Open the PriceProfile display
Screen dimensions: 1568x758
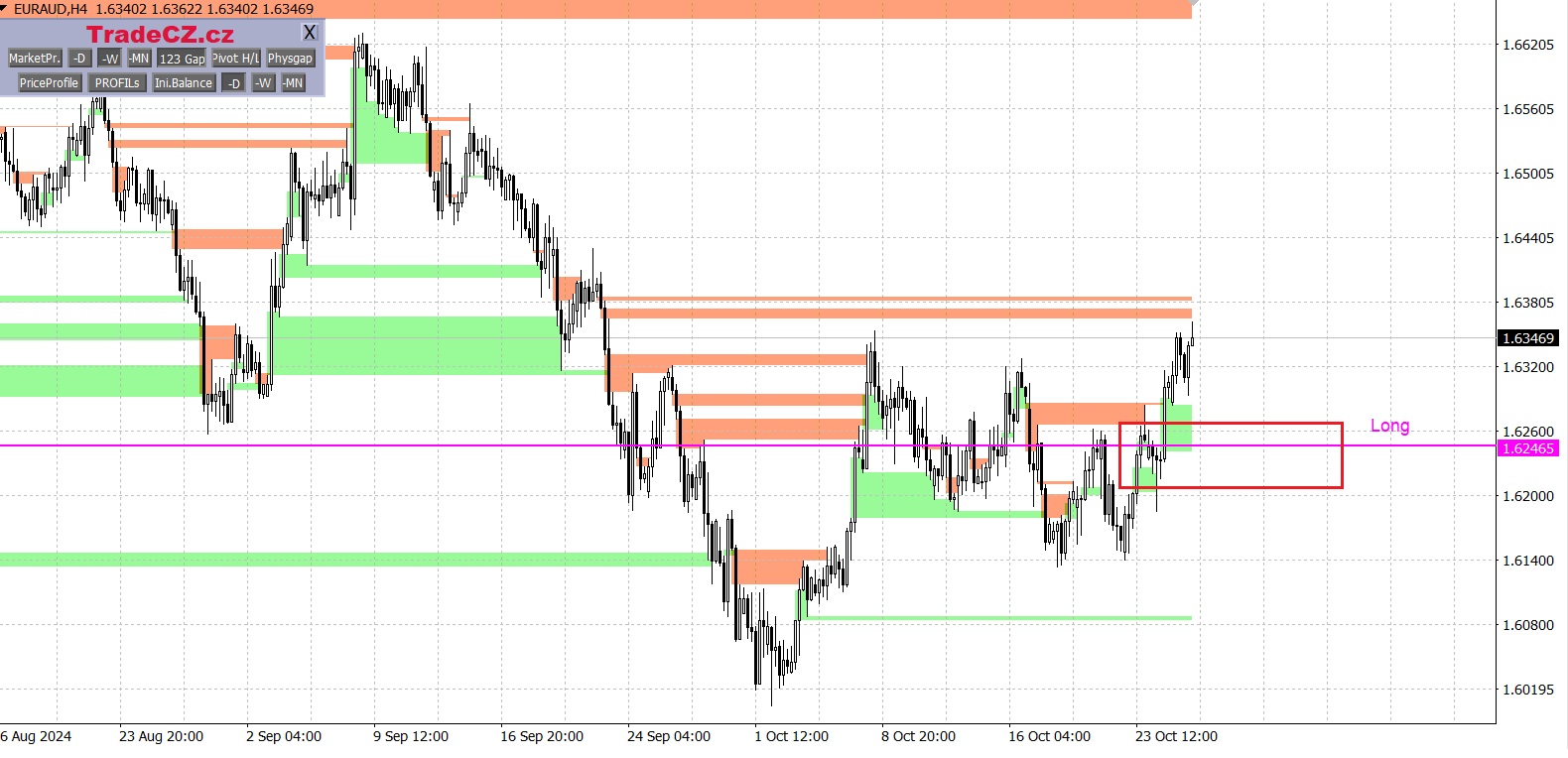(49, 83)
